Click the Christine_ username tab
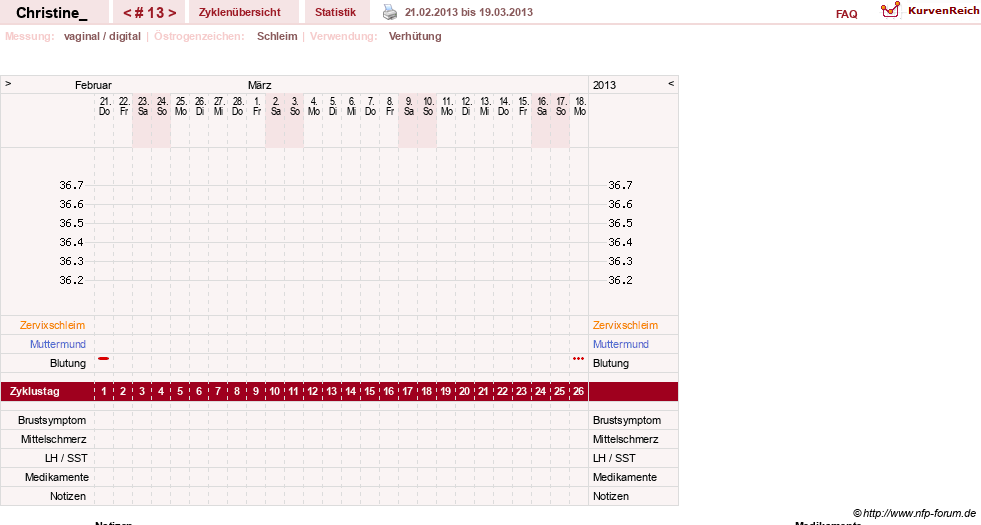Screen dimensions: 981x525 pos(52,13)
